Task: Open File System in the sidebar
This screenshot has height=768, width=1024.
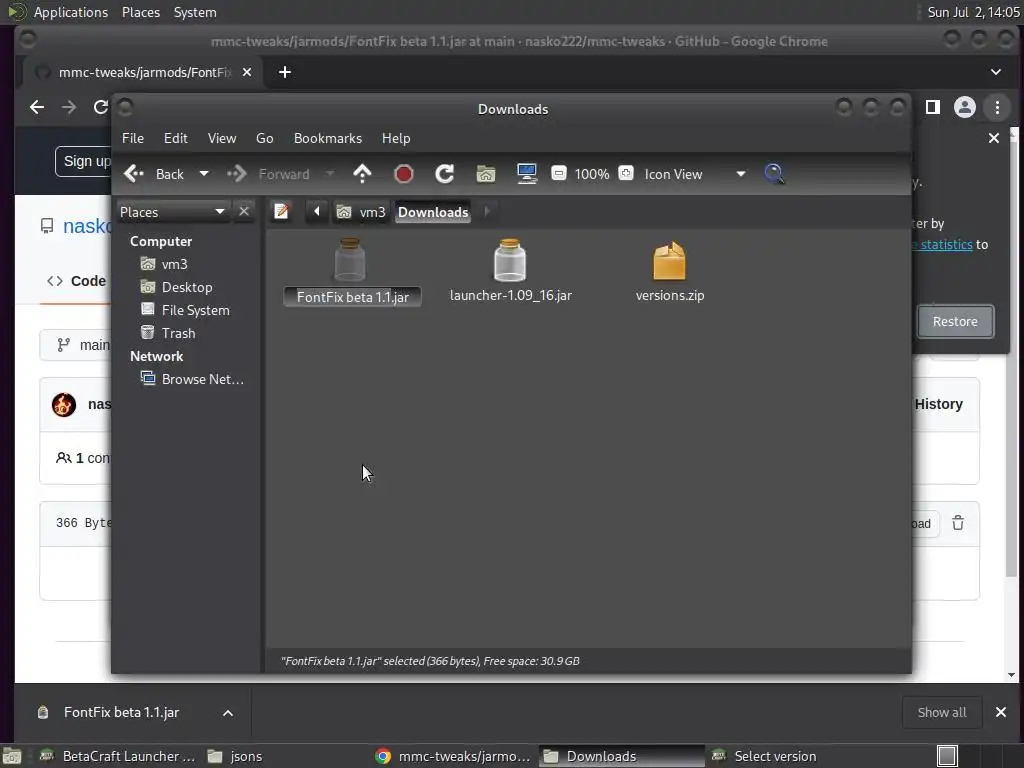Action: coord(185,310)
